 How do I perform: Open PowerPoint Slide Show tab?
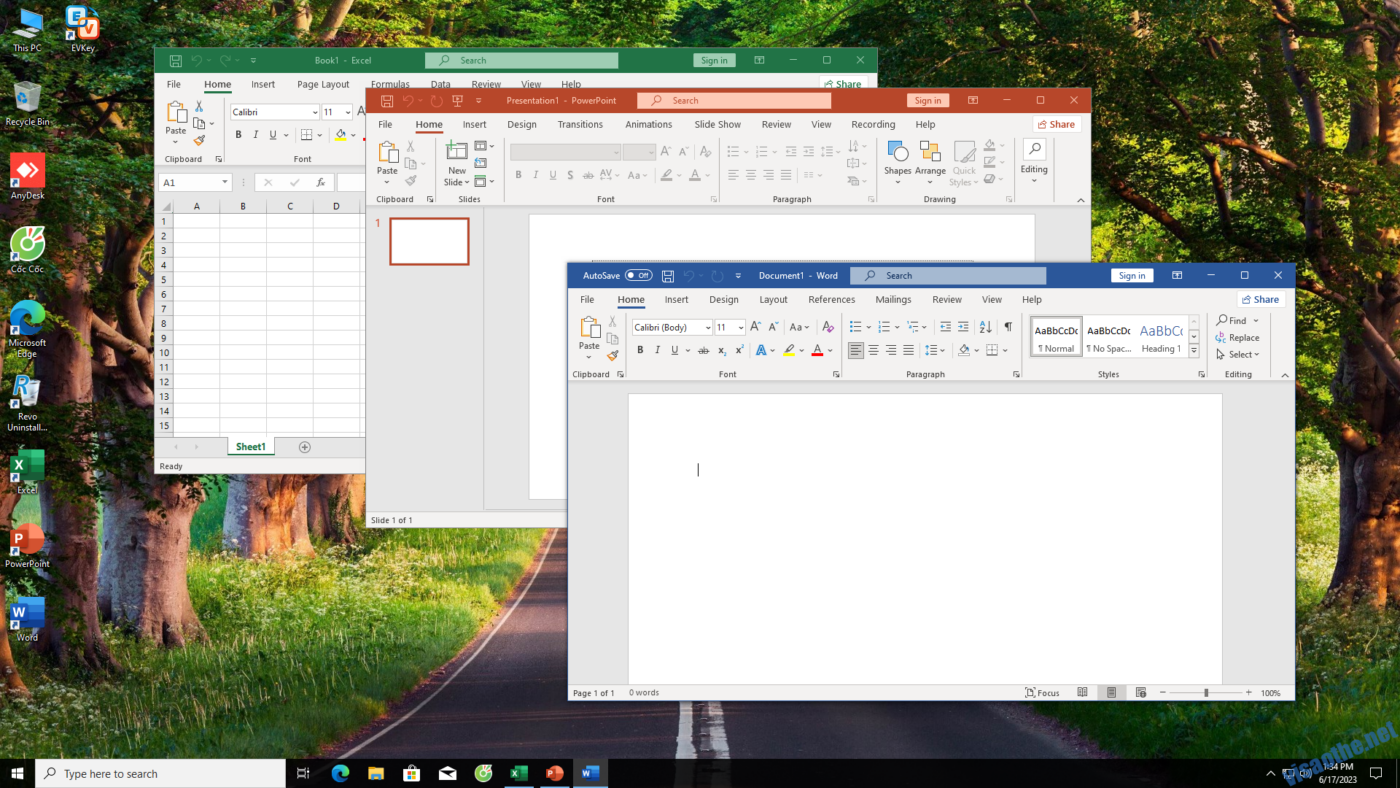[718, 125]
